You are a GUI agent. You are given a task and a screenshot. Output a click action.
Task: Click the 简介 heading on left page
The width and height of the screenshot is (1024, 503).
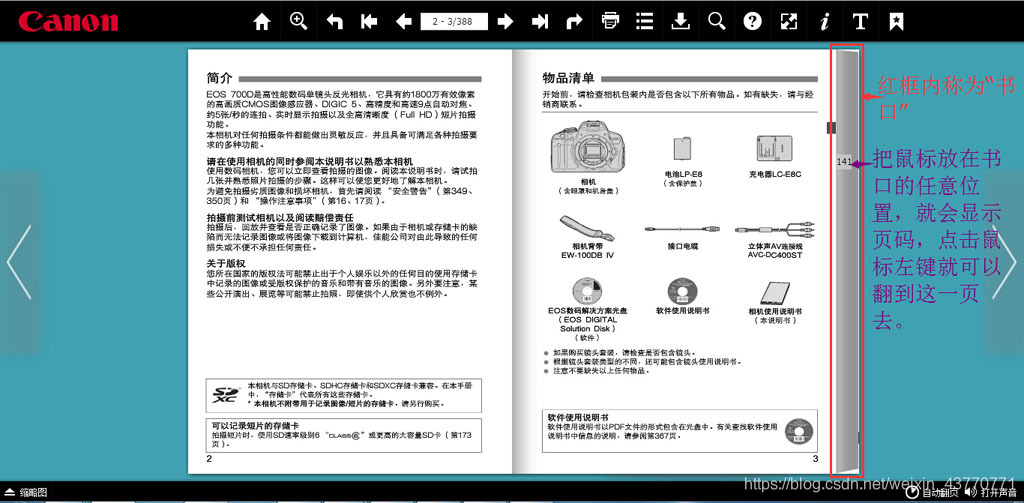[219, 78]
